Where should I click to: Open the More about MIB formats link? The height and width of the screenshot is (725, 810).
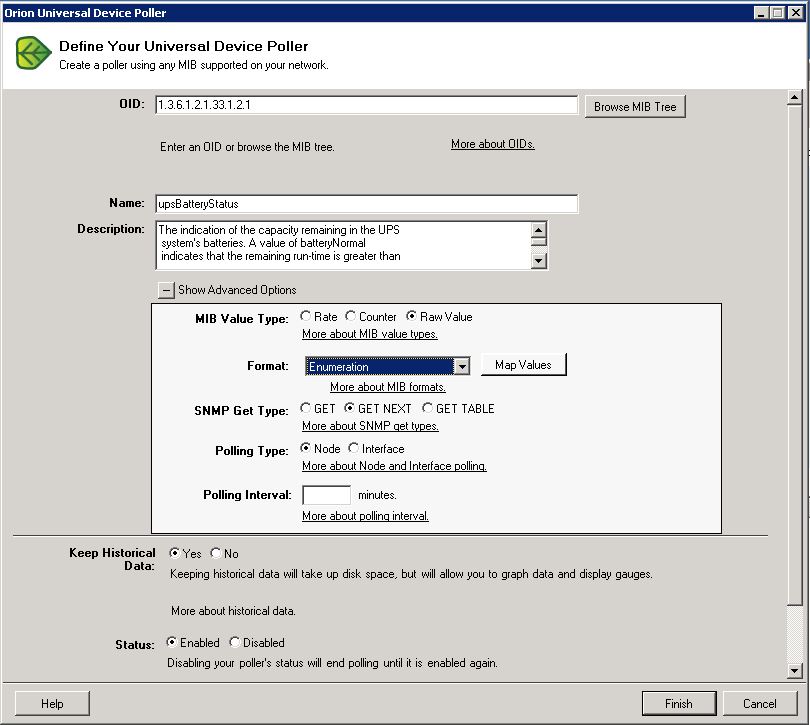coord(388,387)
